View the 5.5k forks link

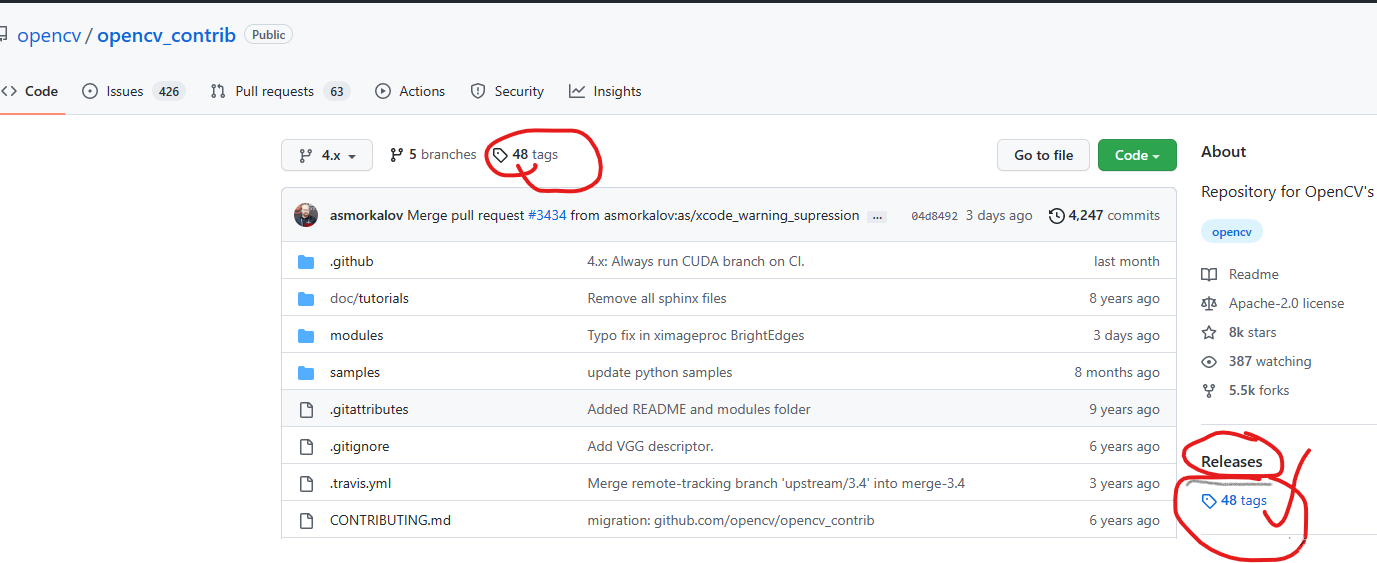[x=1259, y=390]
